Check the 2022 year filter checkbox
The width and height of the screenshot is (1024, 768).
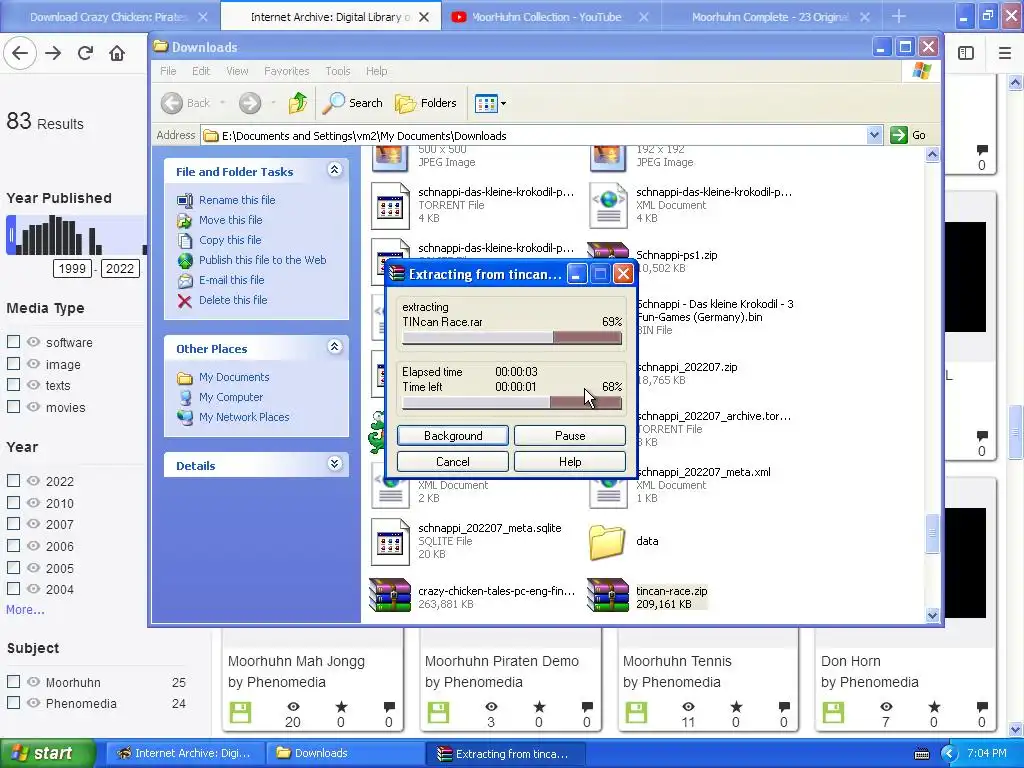[x=13, y=481]
